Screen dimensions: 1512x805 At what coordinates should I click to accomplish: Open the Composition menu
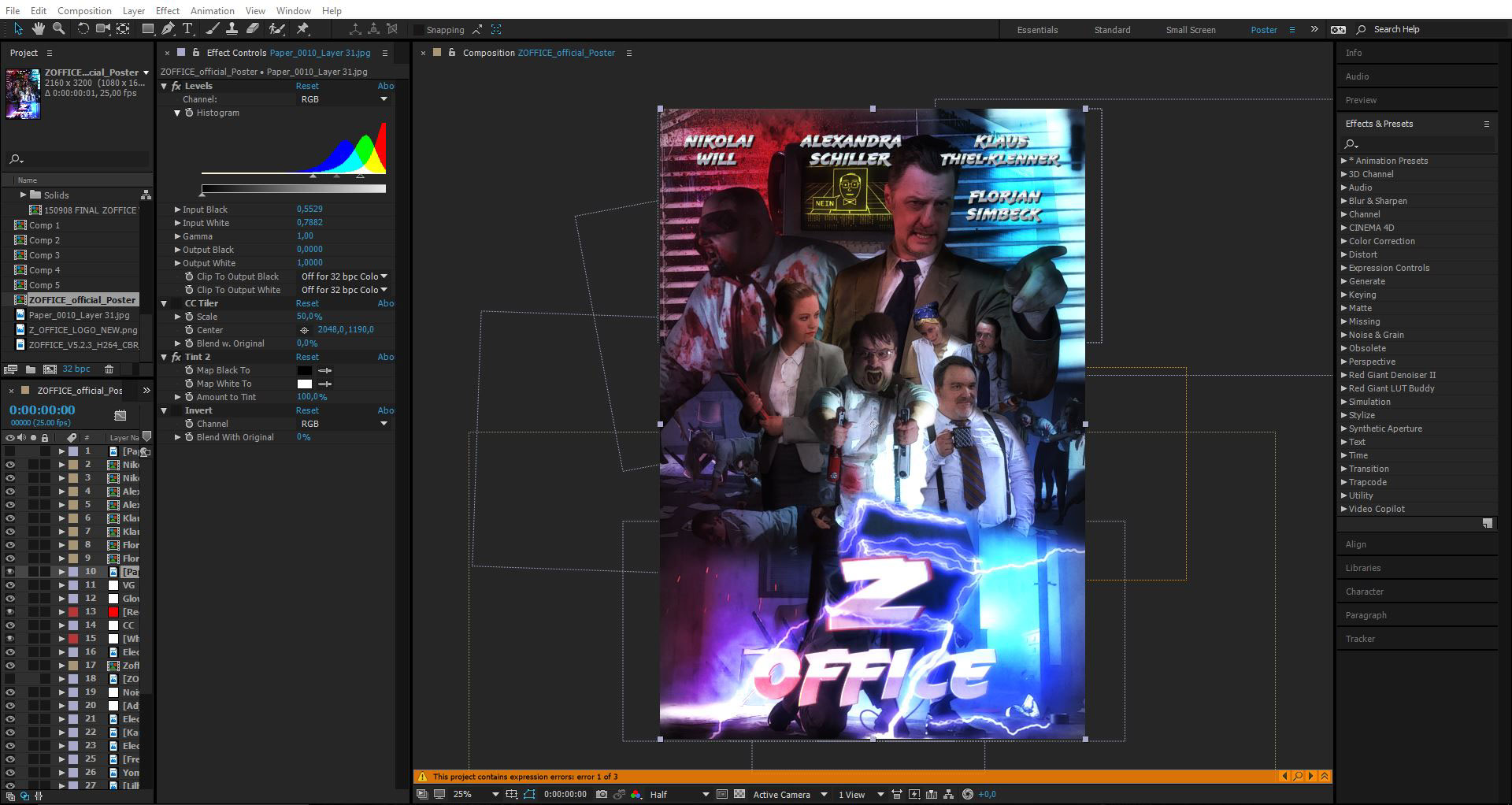(84, 10)
